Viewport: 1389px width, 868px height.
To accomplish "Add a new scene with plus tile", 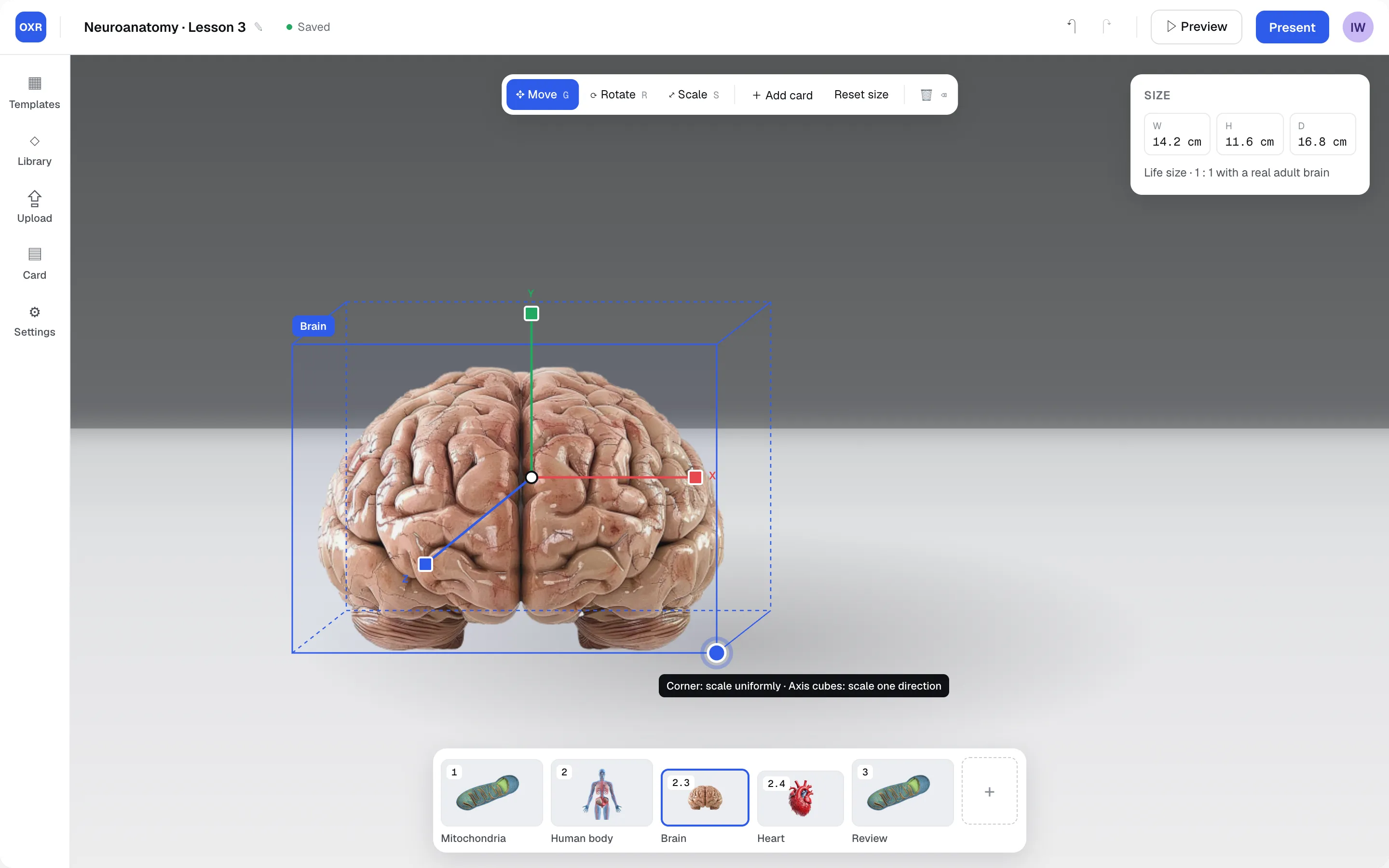I will (990, 791).
